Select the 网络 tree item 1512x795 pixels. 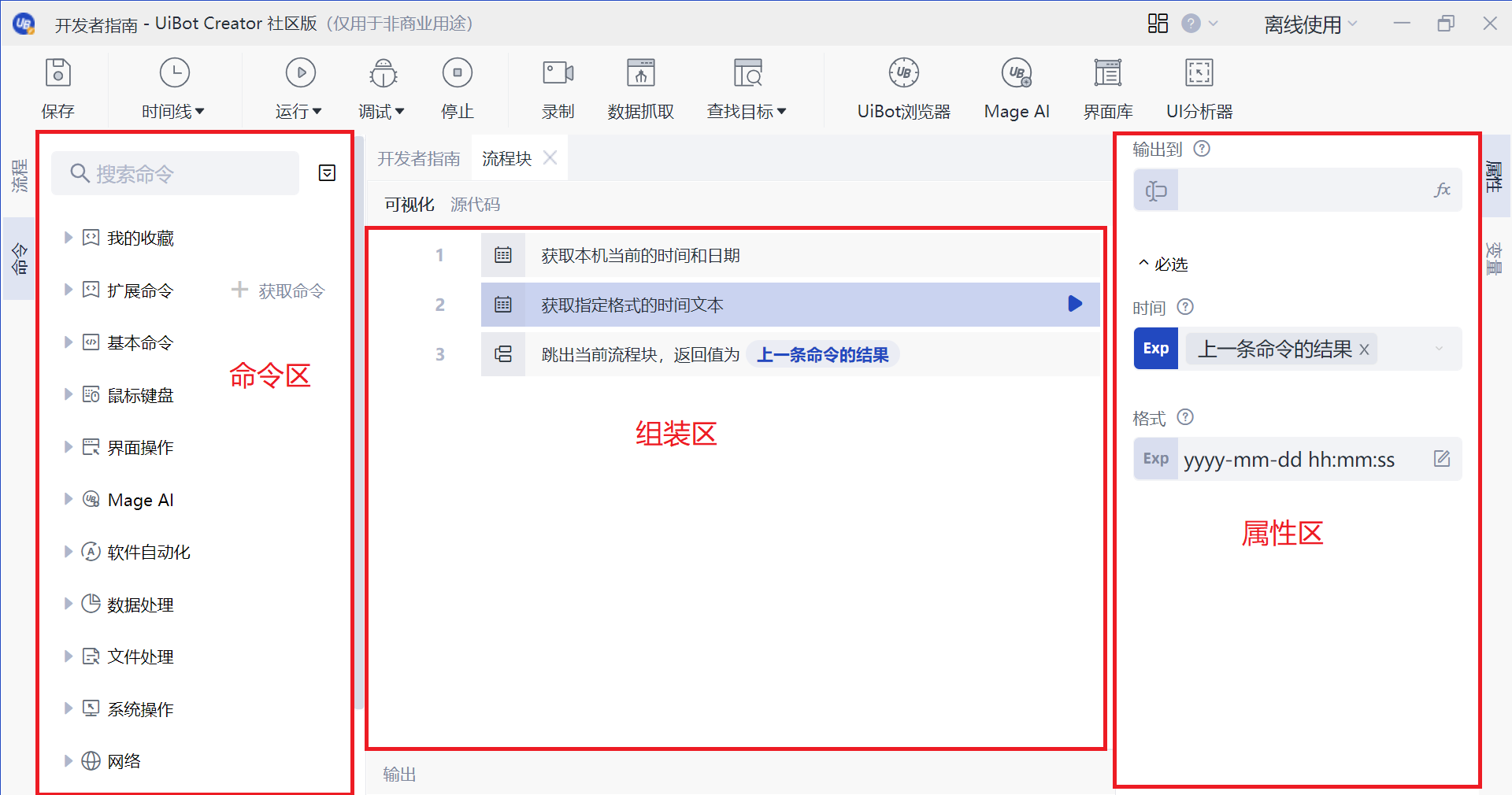[124, 761]
